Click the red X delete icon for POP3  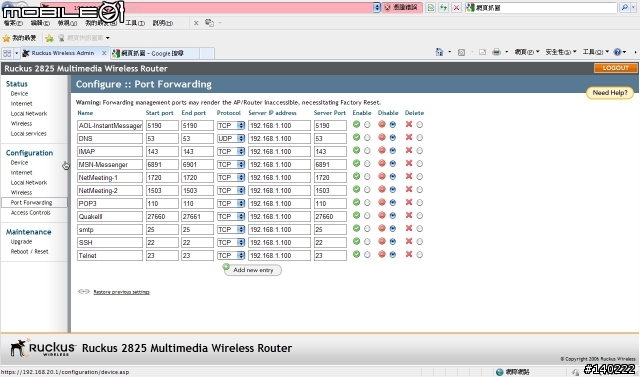click(x=409, y=202)
